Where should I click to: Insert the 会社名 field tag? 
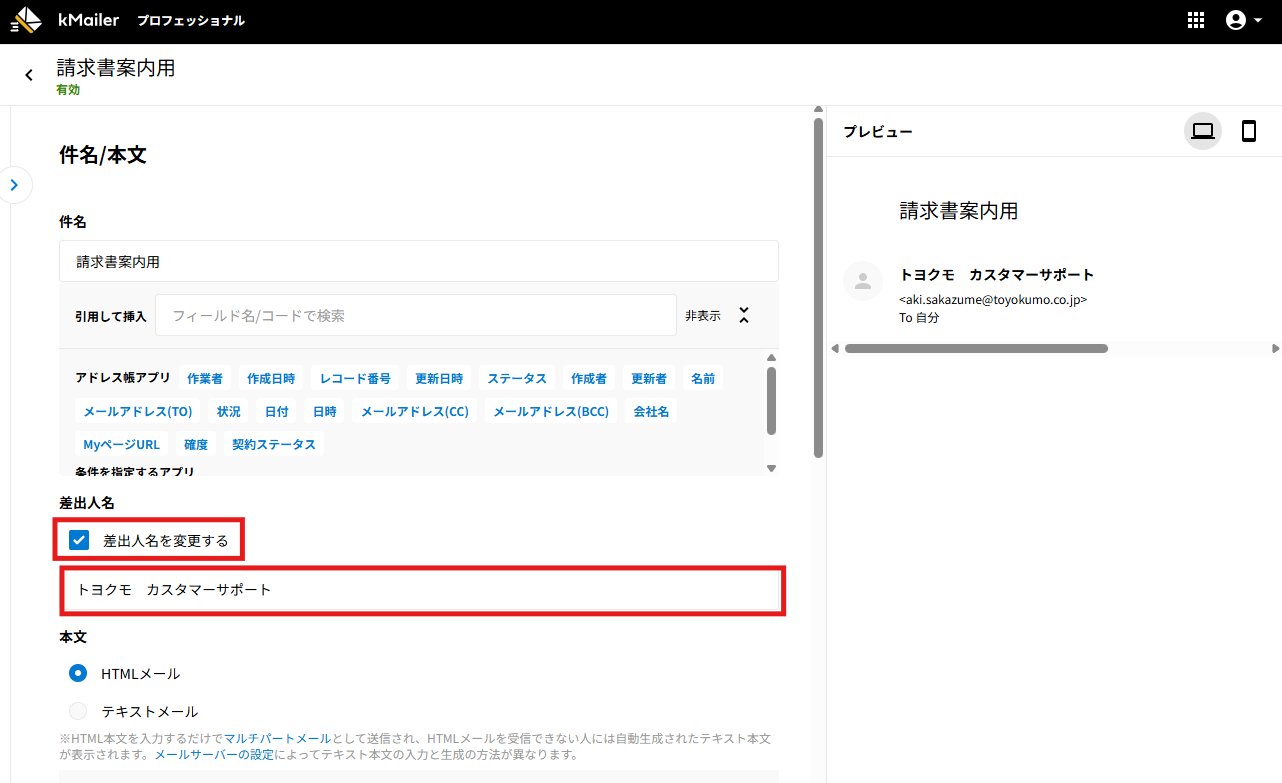click(x=651, y=411)
